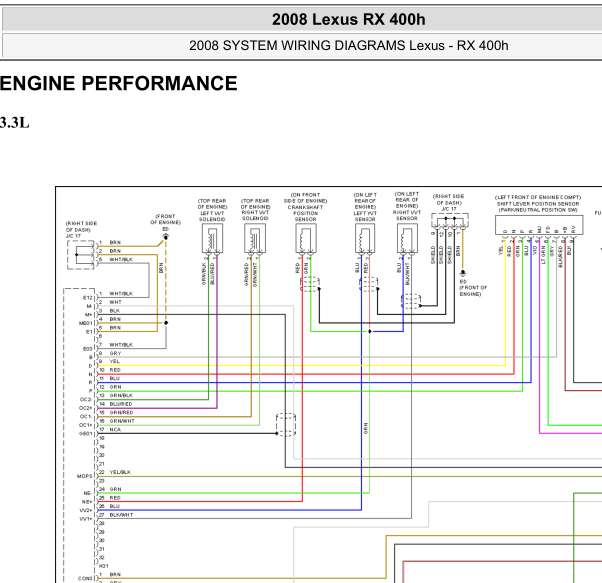Click the "BLK" wire label at pin 3
Viewport: 602px width, 583px height.
[115, 310]
